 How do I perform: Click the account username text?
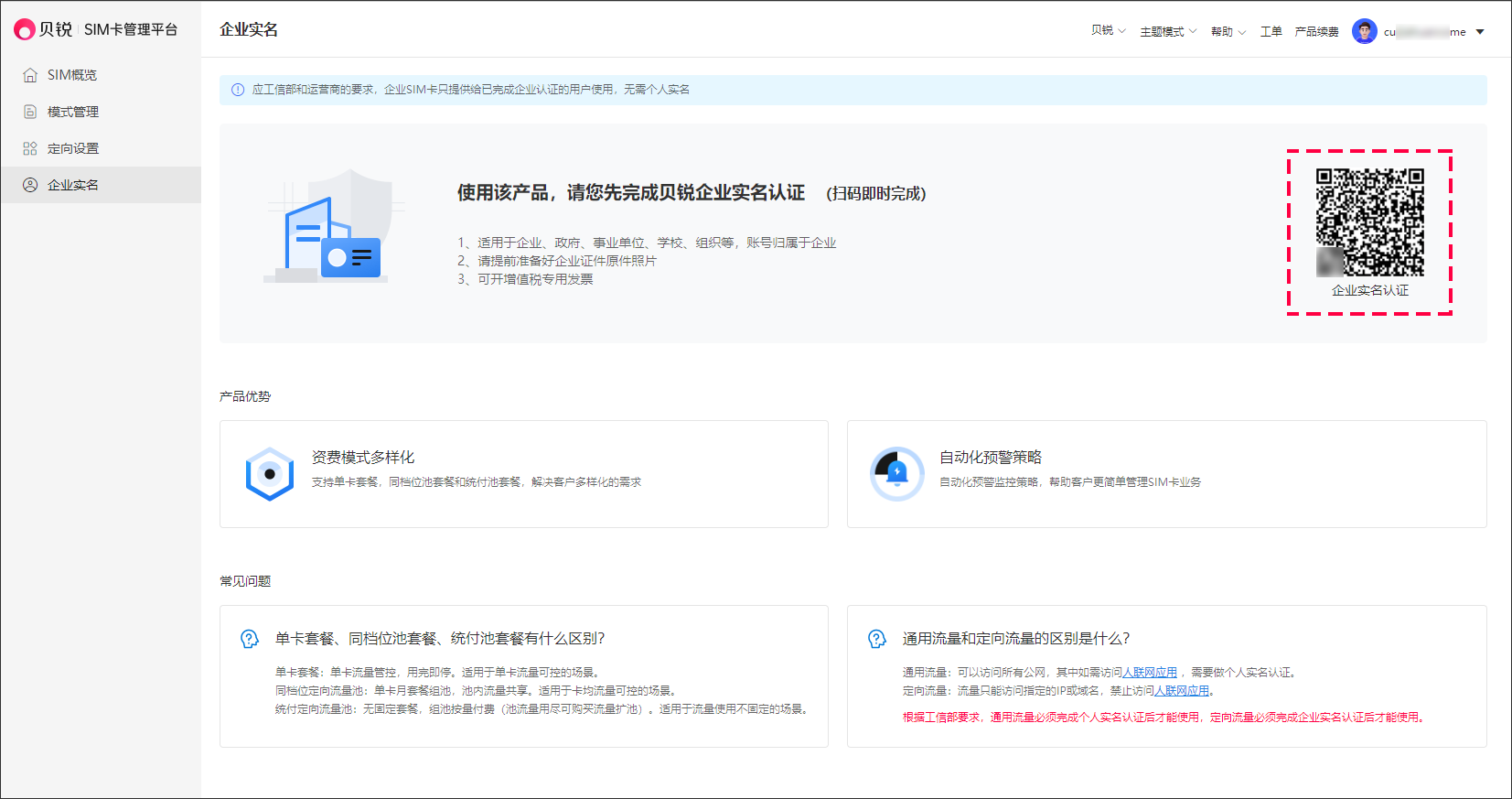tap(1425, 32)
